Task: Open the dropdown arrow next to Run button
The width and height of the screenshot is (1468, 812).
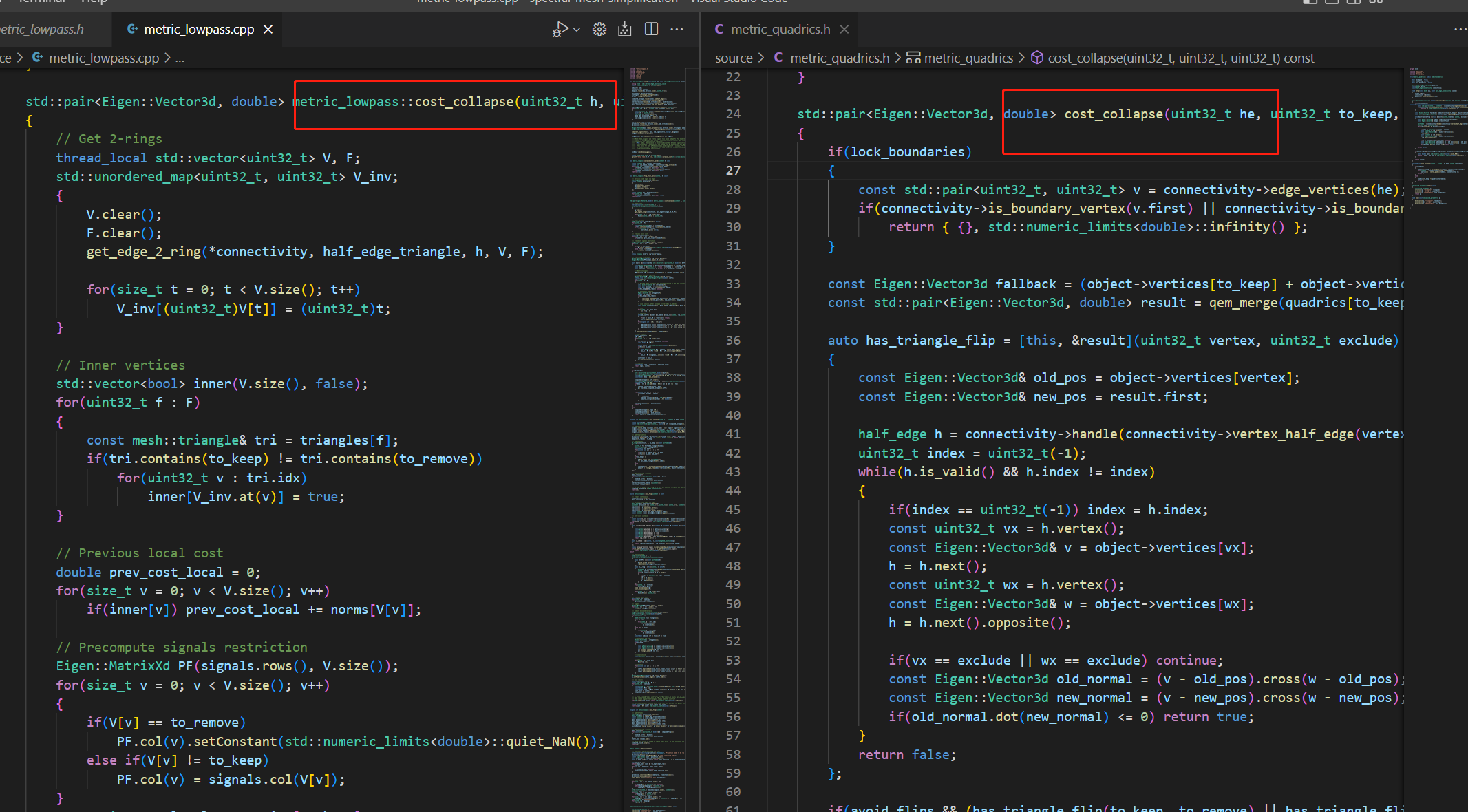Action: pos(577,29)
